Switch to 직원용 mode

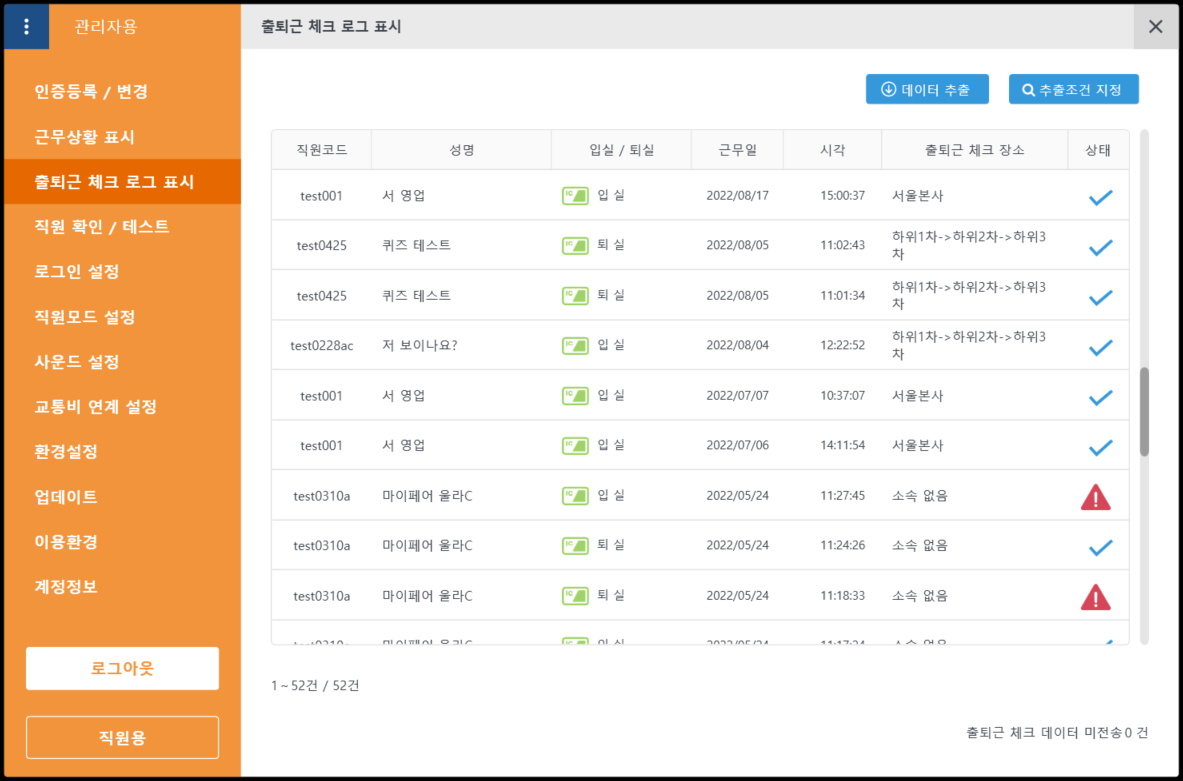click(x=122, y=738)
